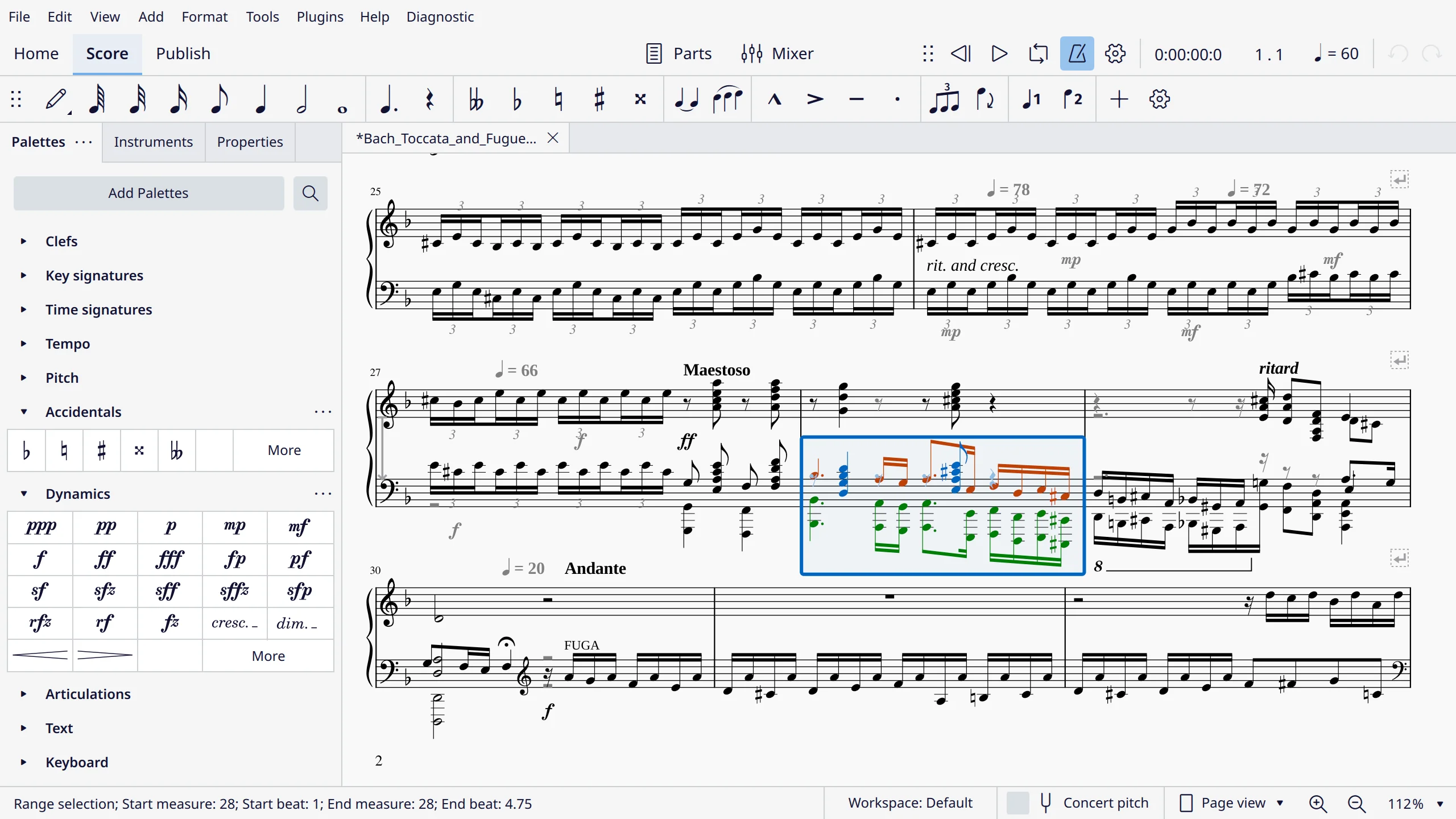The image size is (1456, 819).
Task: Select the quarter note duration
Action: click(261, 100)
